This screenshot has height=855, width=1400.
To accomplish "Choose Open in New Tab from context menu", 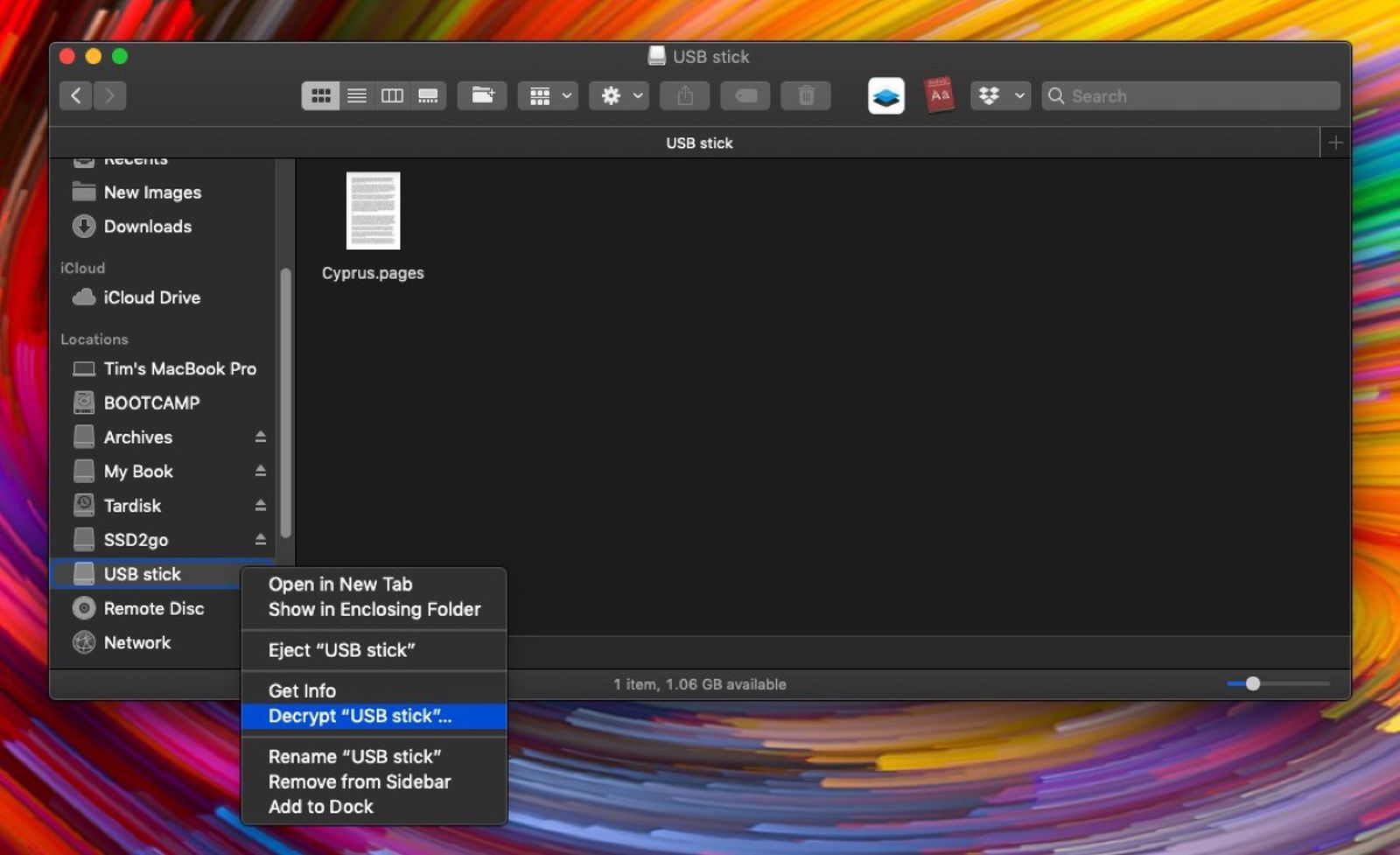I will click(339, 584).
